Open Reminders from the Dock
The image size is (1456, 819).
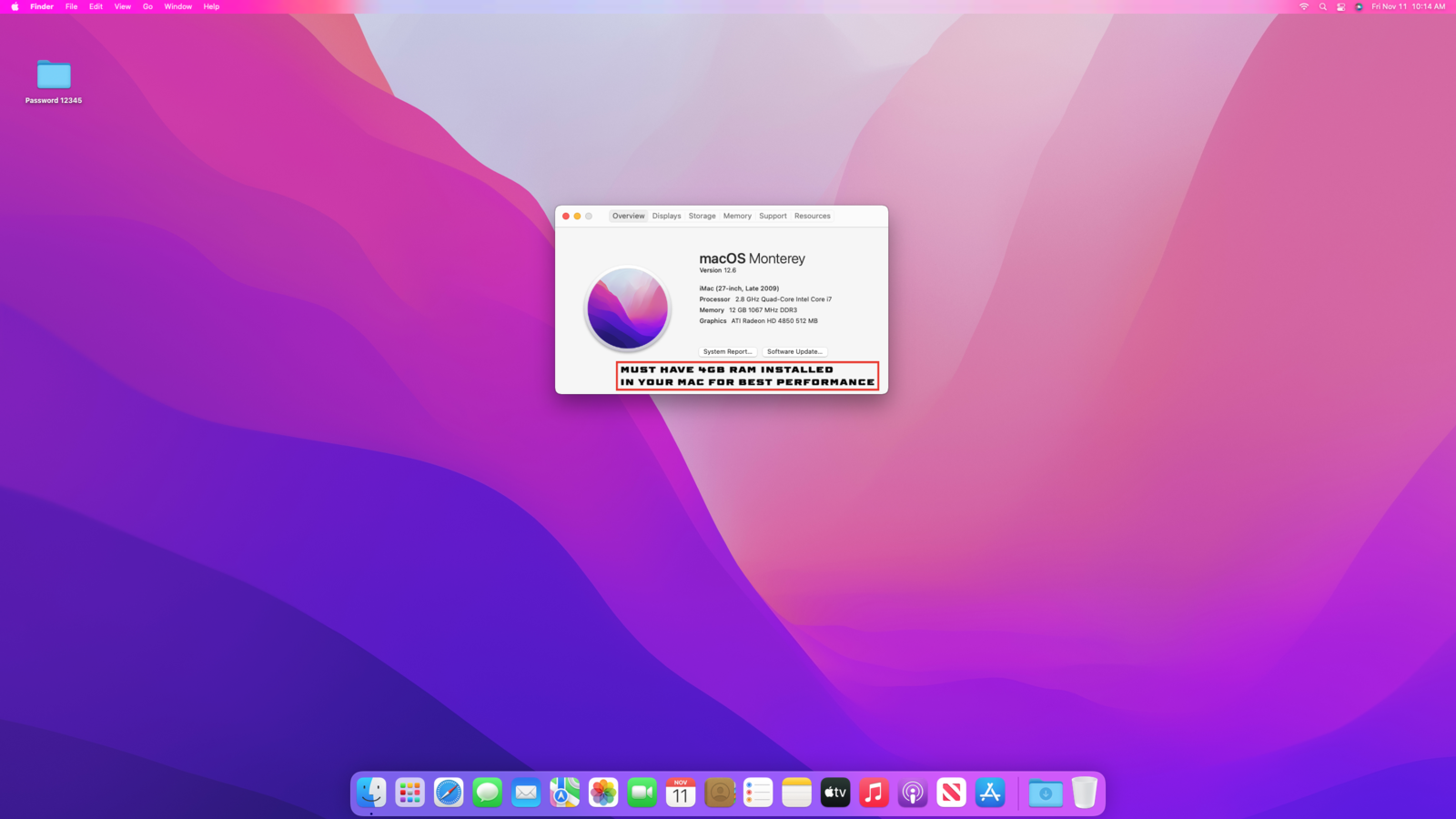click(758, 793)
